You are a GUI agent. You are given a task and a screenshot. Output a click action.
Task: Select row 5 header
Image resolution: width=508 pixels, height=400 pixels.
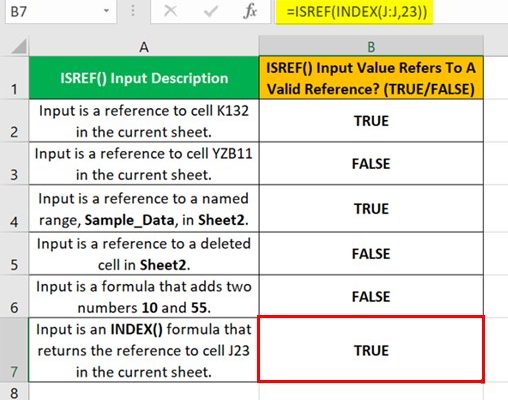(14, 254)
